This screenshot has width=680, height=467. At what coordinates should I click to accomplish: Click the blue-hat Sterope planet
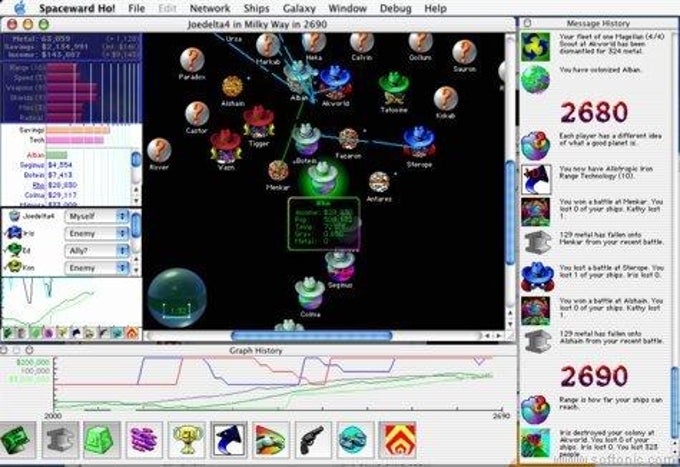(x=419, y=143)
